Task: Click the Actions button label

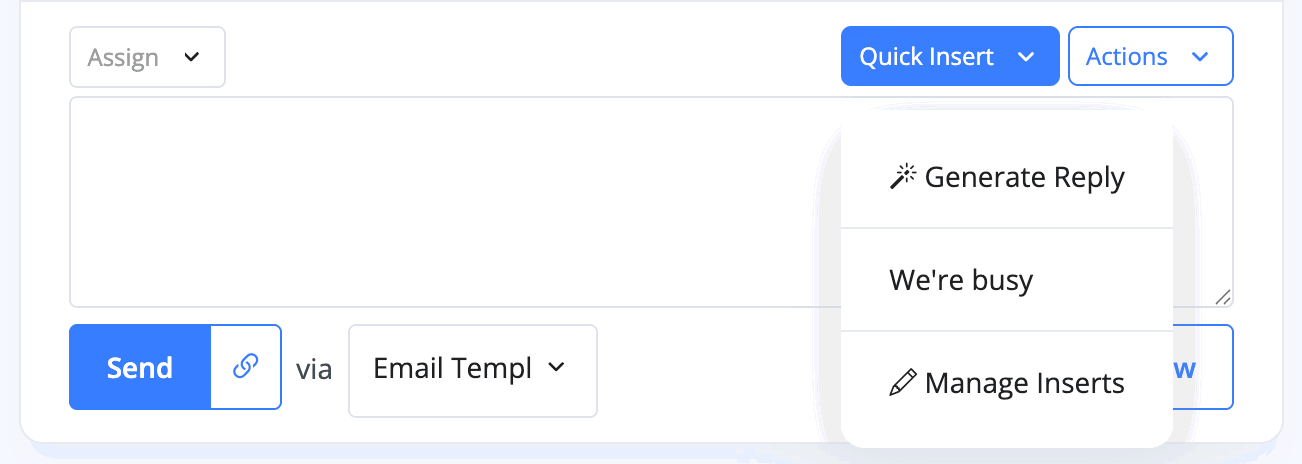Action: pos(1127,57)
